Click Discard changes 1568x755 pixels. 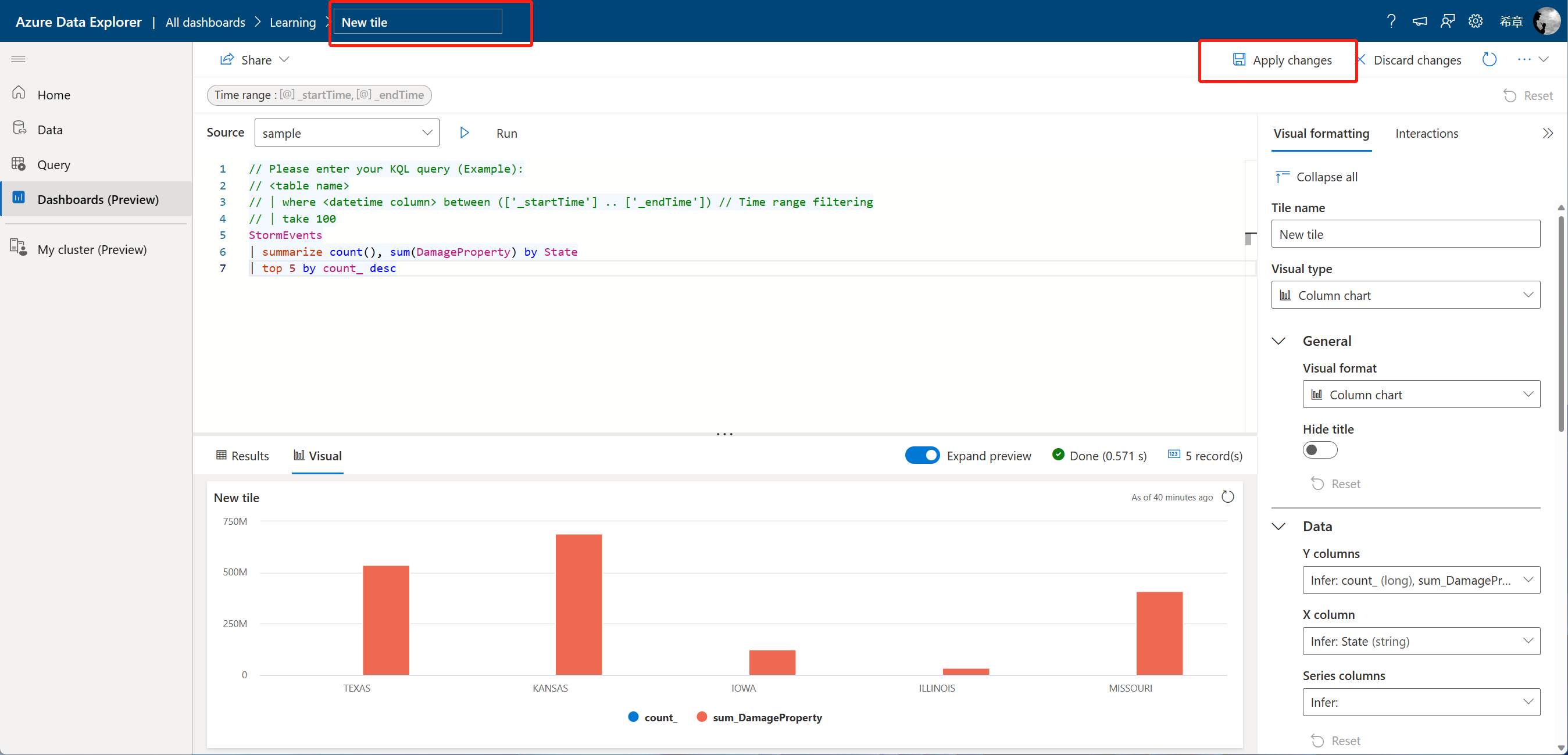pyautogui.click(x=1409, y=60)
